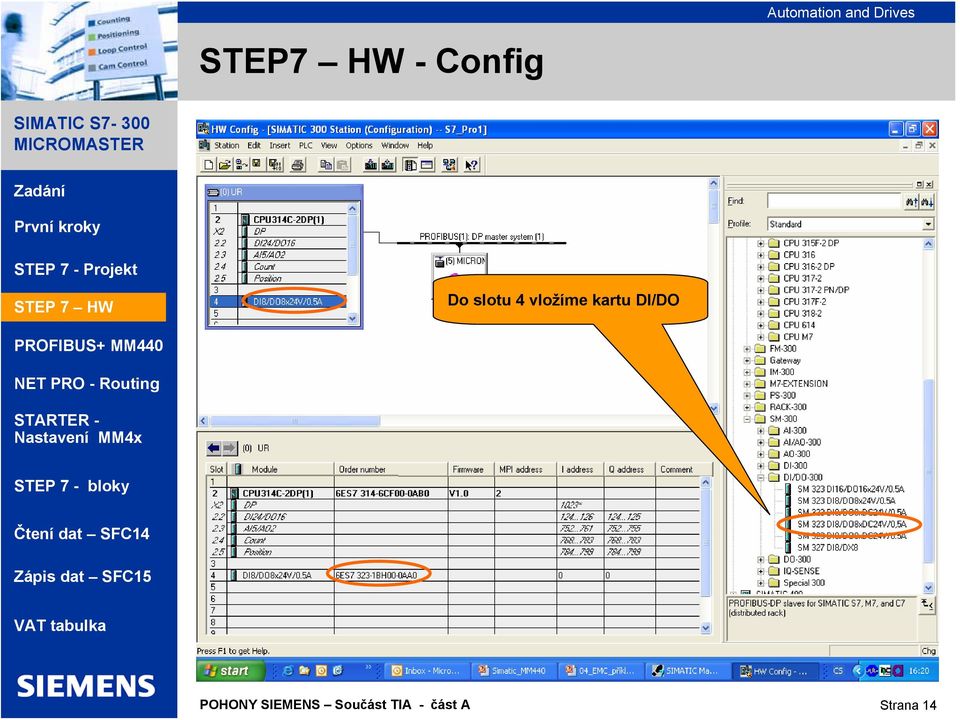This screenshot has width=960, height=720.
Task: Click the IQ-SENSE folder in catalog
Action: 801,571
